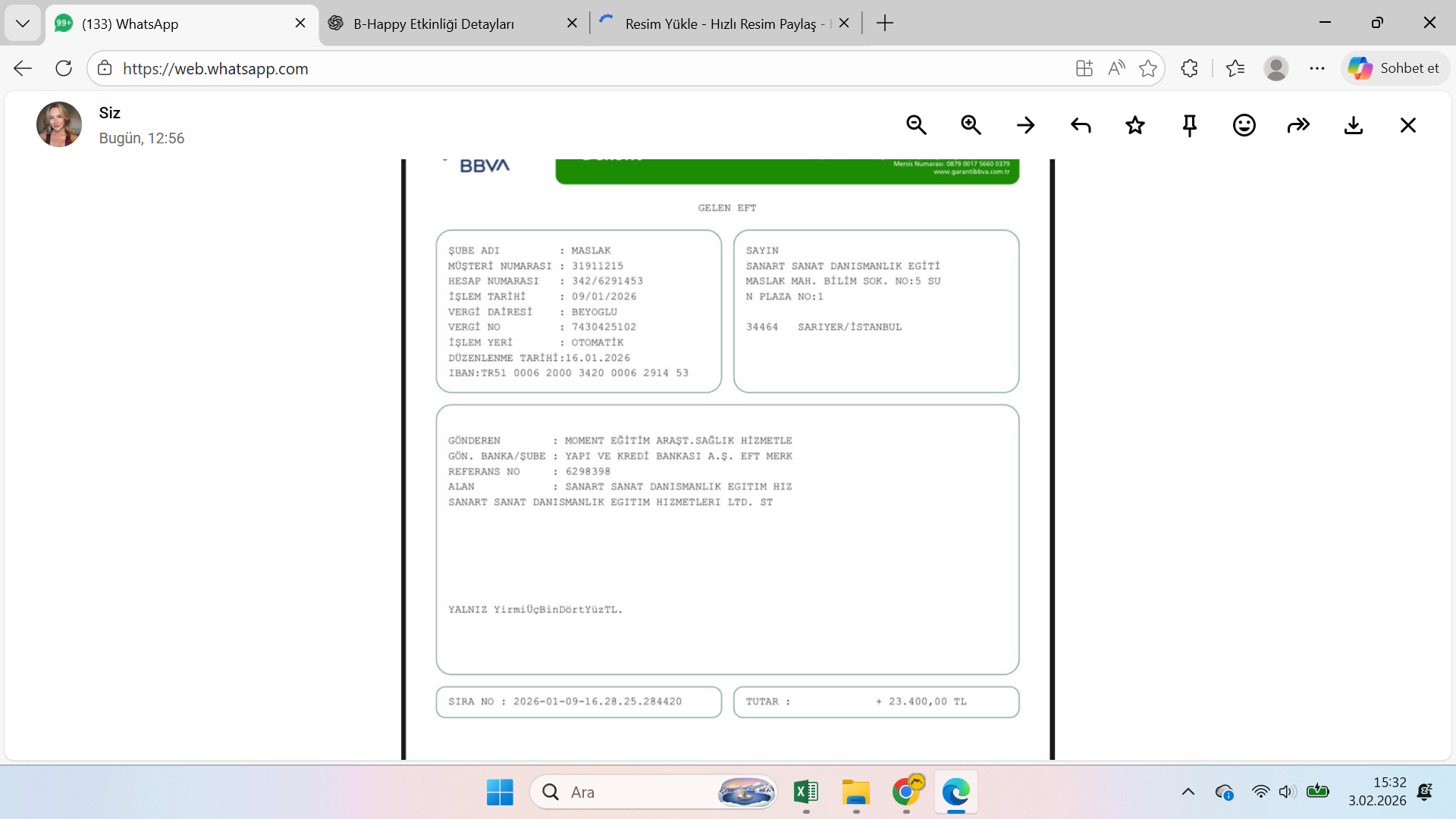Viewport: 1456px width, 819px height.
Task: Pin the image message
Action: coord(1190,125)
